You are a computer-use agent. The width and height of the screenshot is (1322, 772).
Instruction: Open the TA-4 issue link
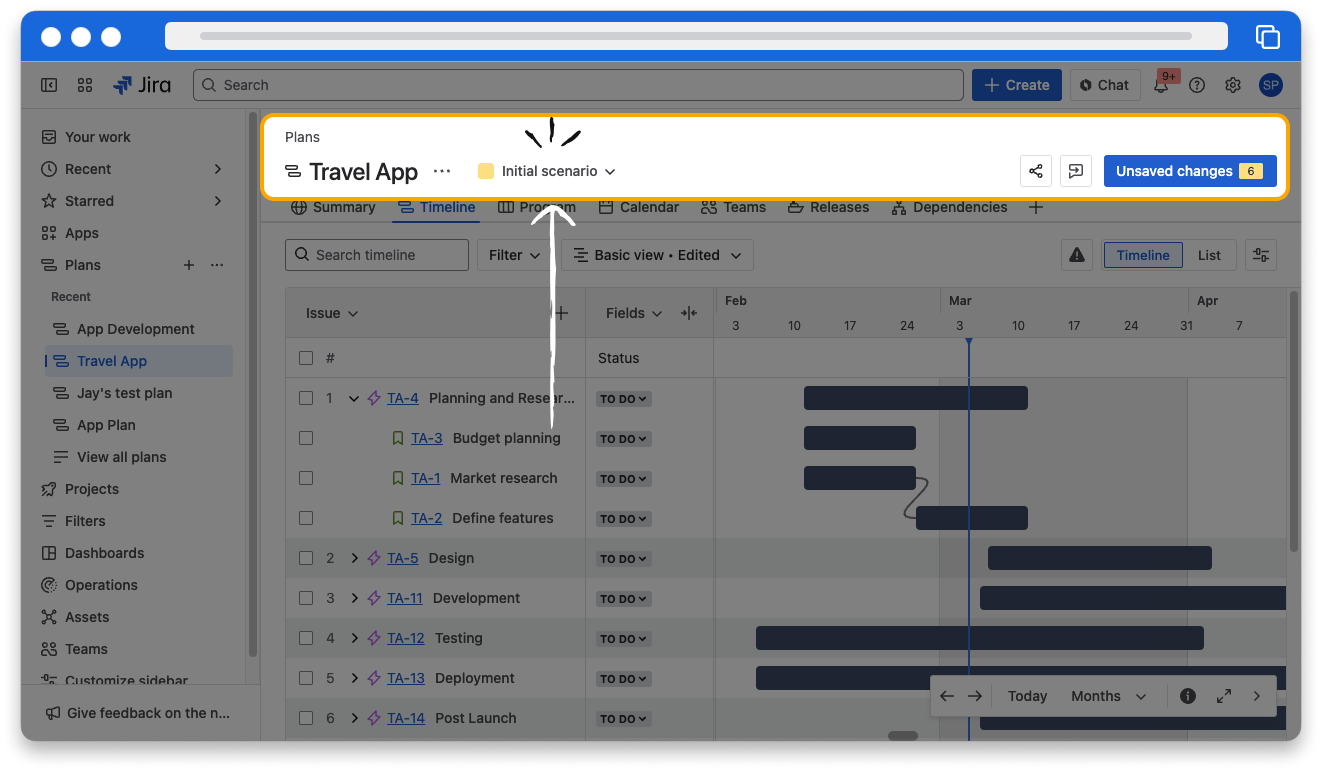[403, 398]
